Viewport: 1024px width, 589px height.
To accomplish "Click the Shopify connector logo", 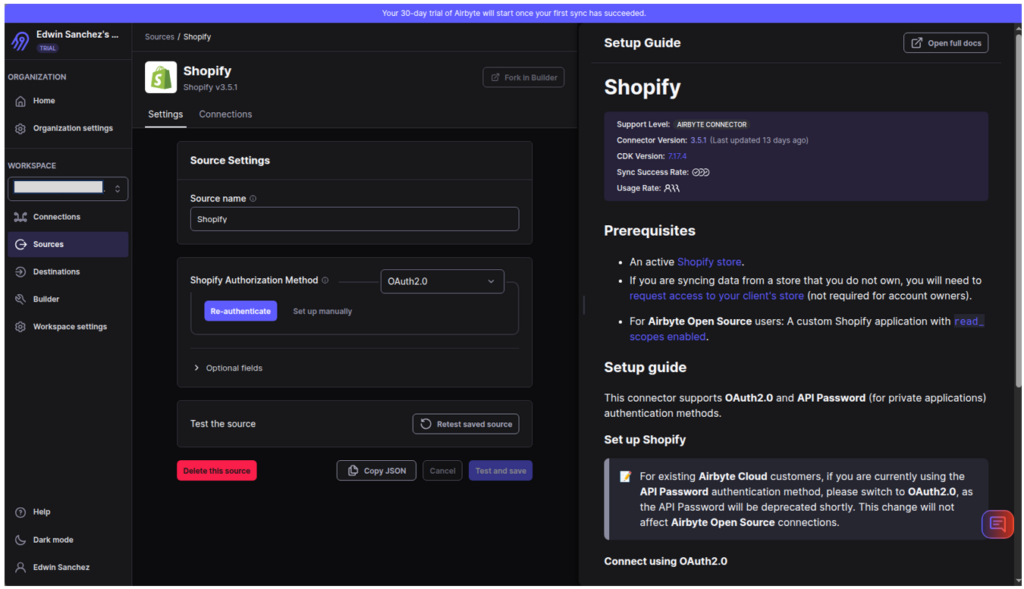I will [161, 77].
